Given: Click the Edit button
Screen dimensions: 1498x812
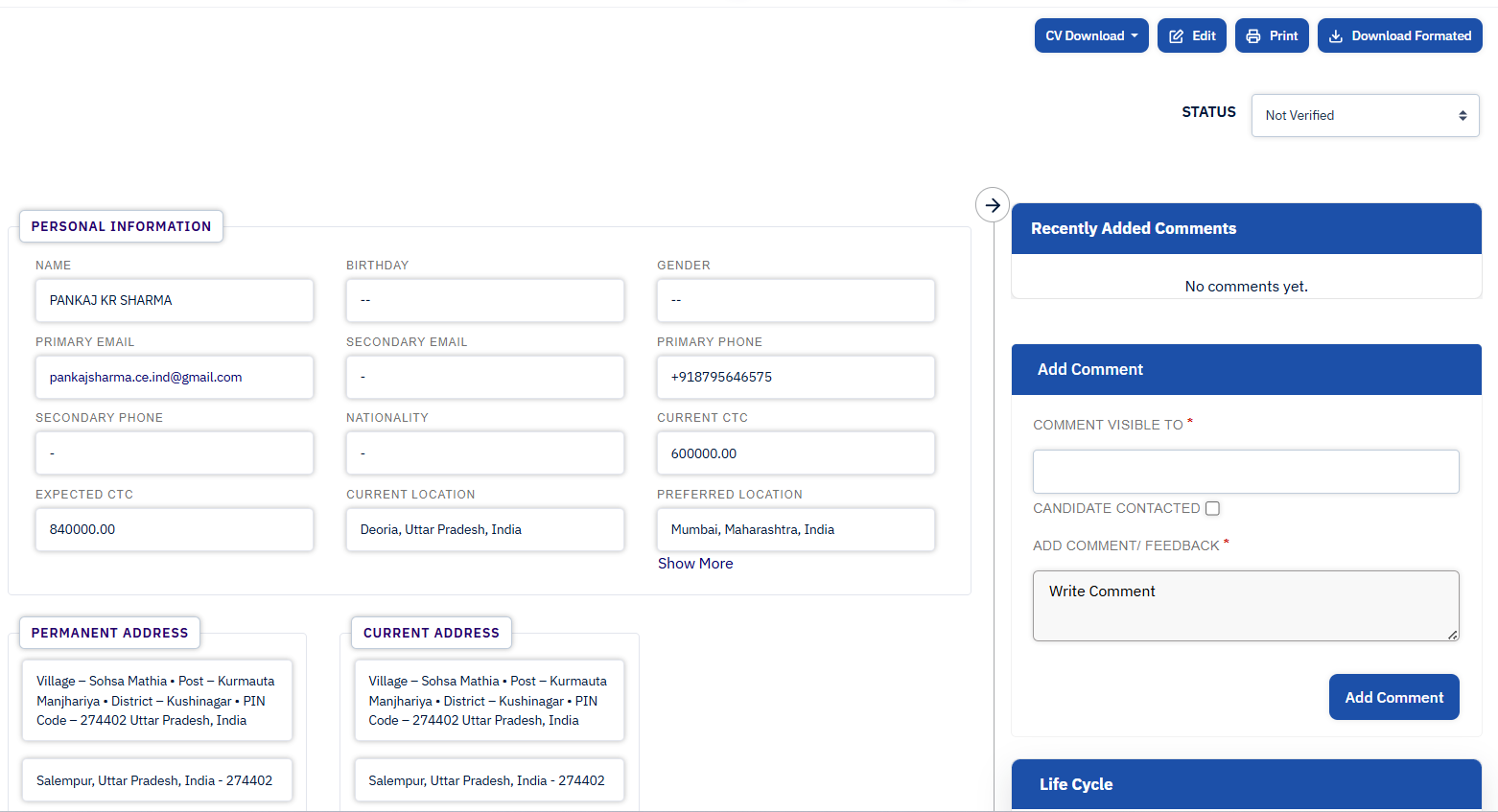Looking at the screenshot, I should pos(1192,35).
